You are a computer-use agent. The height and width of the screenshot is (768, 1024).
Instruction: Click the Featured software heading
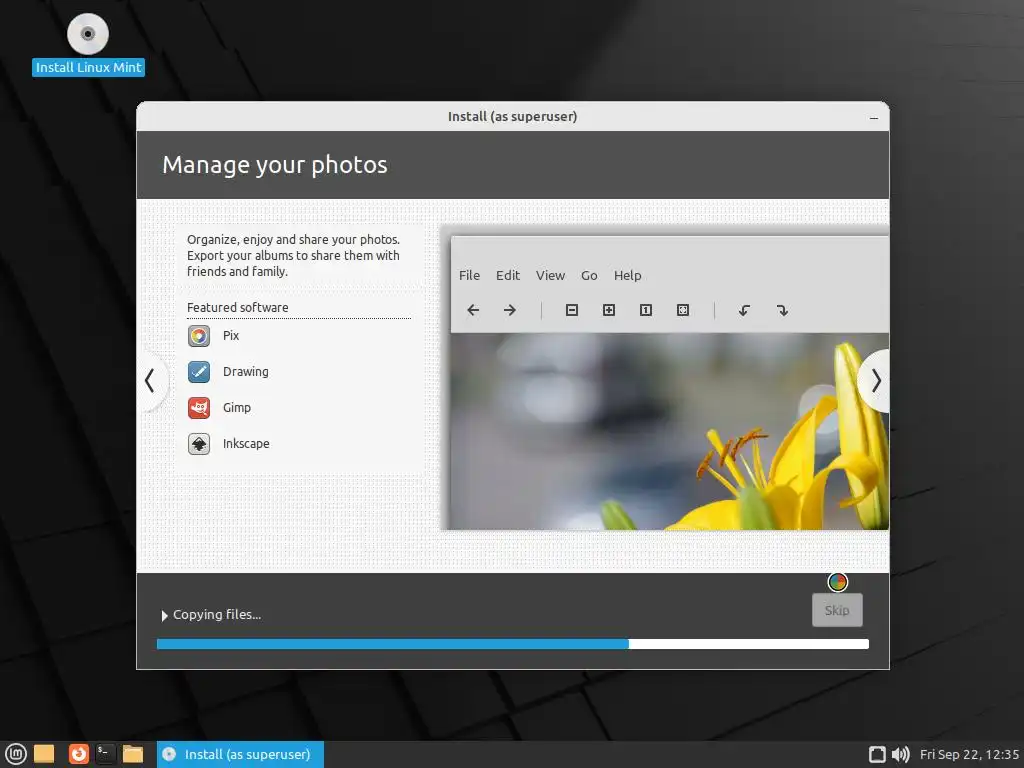(x=238, y=308)
